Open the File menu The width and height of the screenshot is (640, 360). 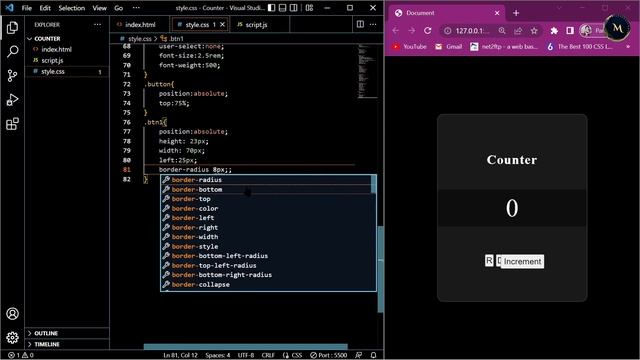(27, 8)
